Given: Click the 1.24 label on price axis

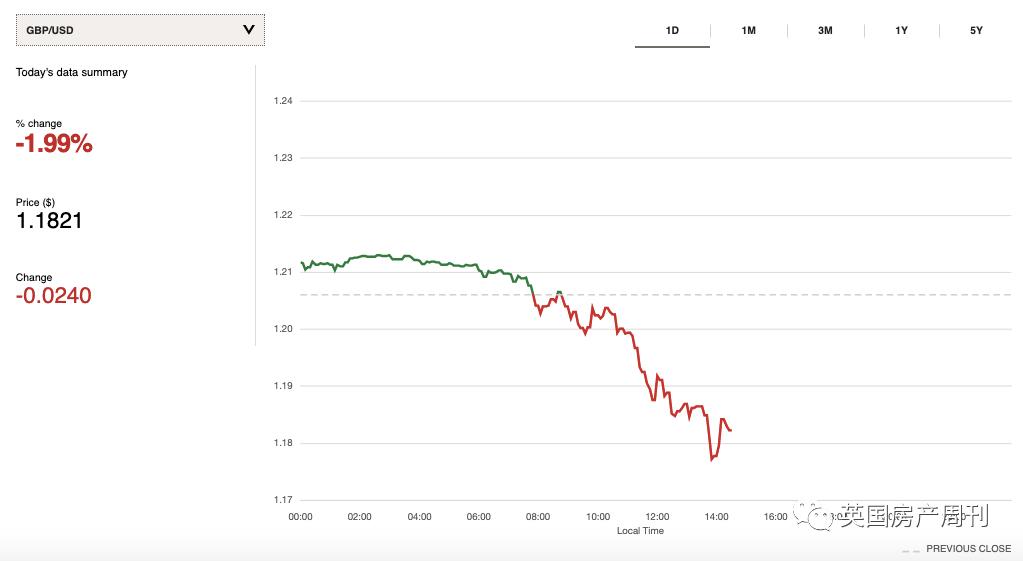Looking at the screenshot, I should pos(283,101).
